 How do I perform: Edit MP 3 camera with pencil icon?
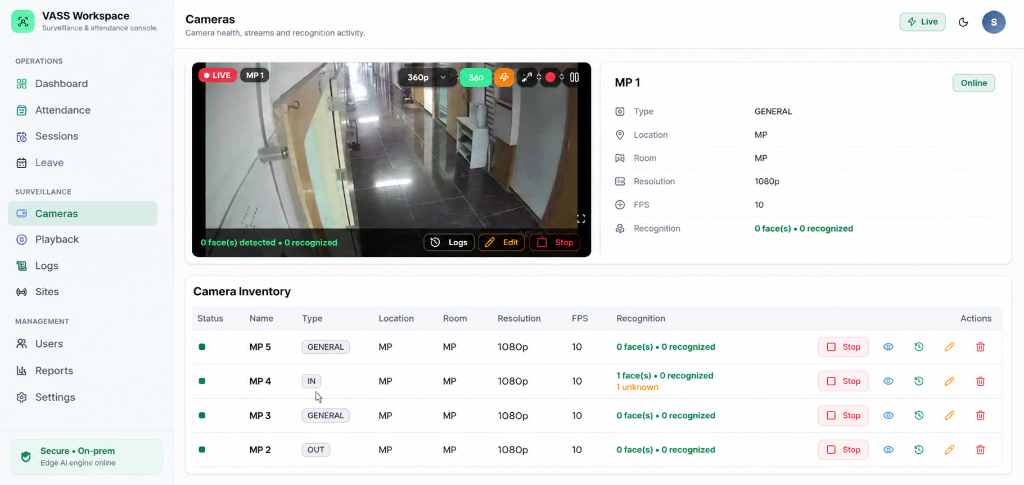950,415
